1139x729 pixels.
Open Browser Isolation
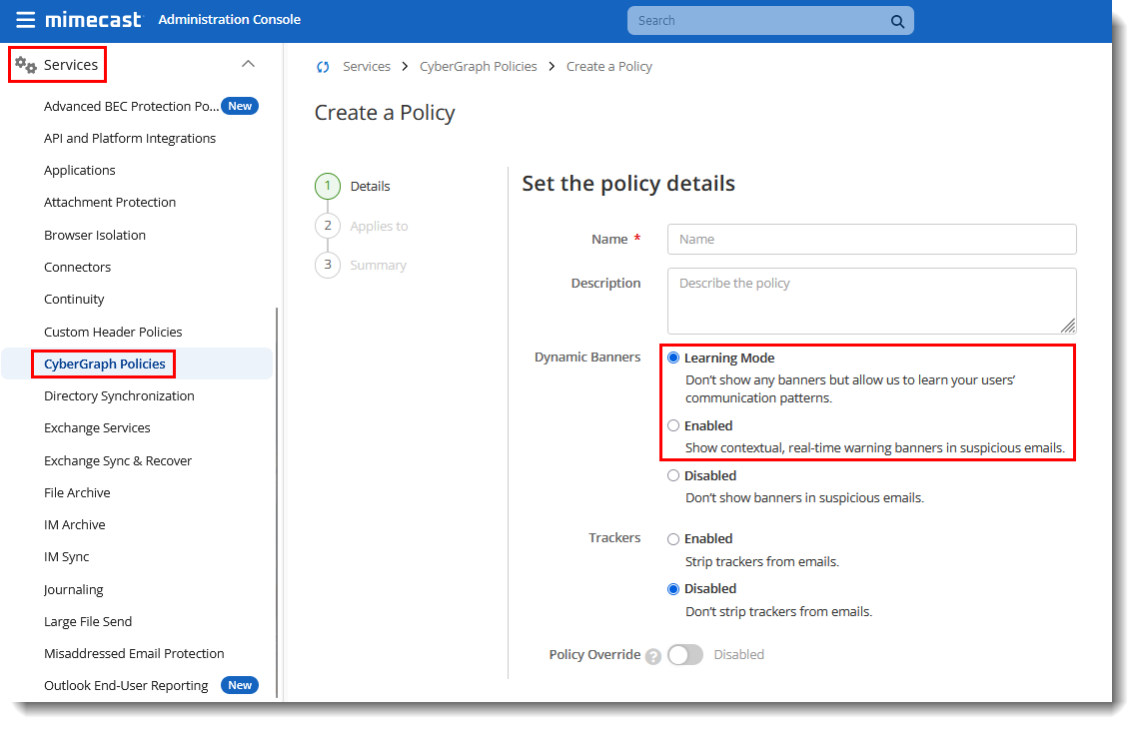[x=95, y=235]
